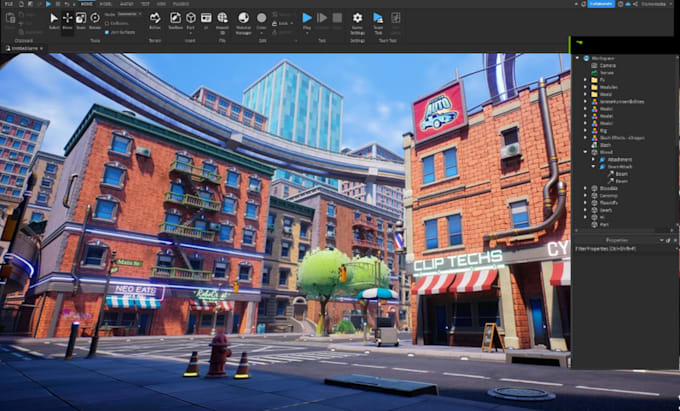Enable the Collisions checkbox
The image size is (680, 411).
tap(107, 23)
